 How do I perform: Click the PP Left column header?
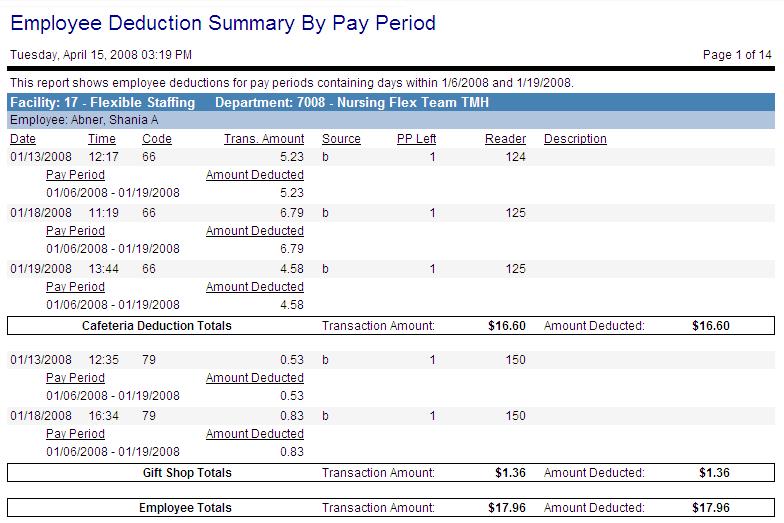(x=416, y=139)
